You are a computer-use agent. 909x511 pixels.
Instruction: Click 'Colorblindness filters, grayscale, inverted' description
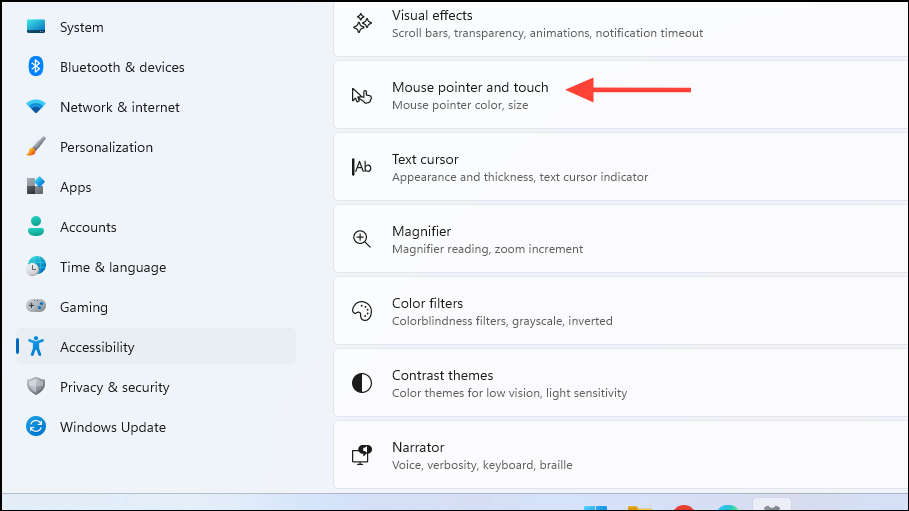coord(502,321)
